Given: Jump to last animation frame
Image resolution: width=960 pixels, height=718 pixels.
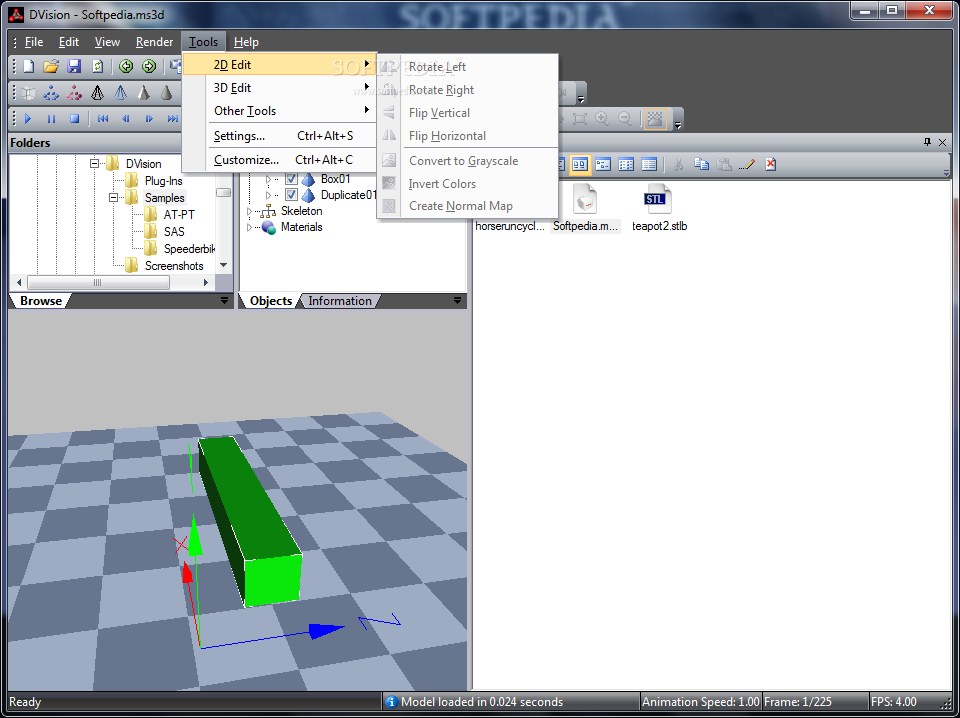Looking at the screenshot, I should [173, 119].
